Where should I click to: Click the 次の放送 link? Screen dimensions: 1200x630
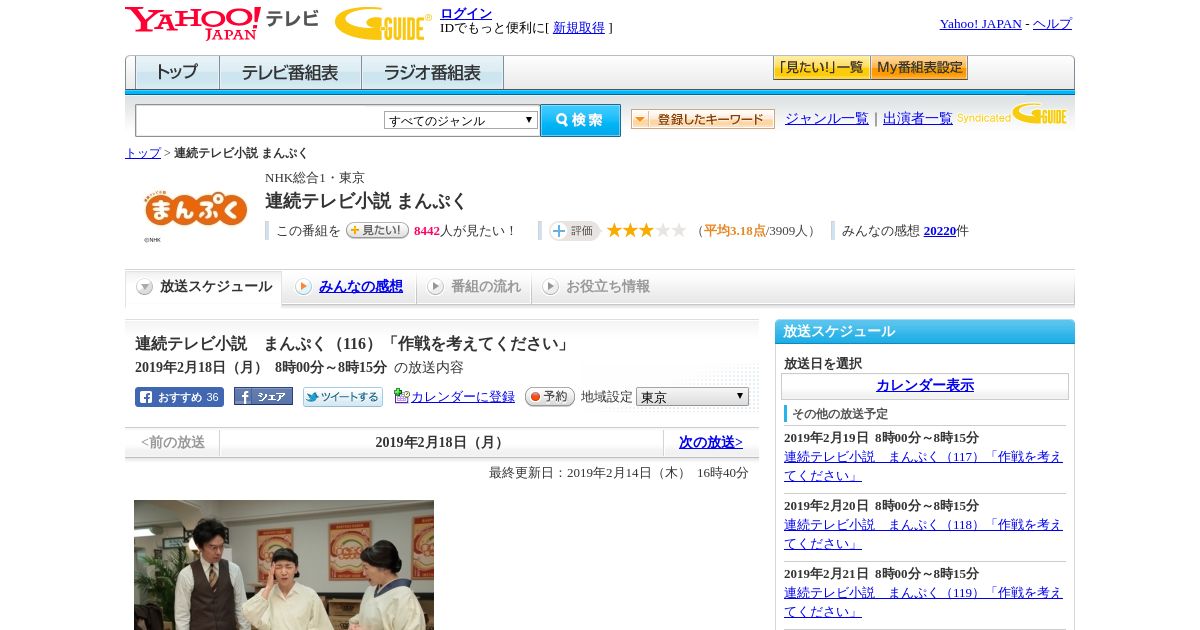pos(711,442)
